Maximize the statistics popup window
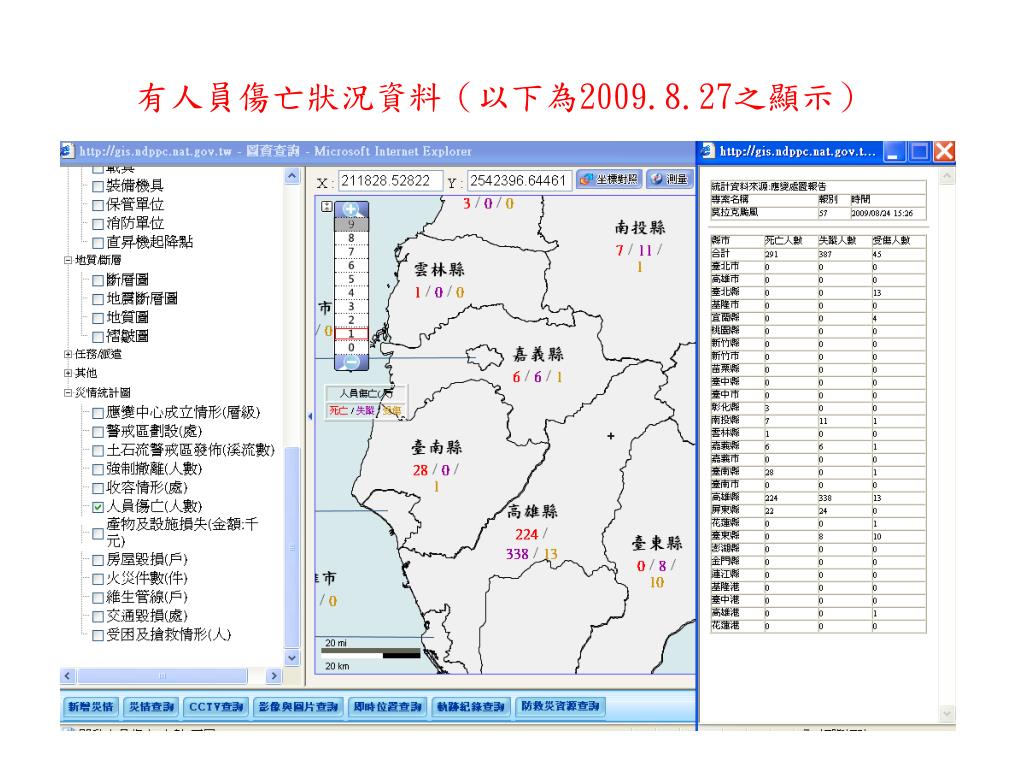 click(920, 152)
